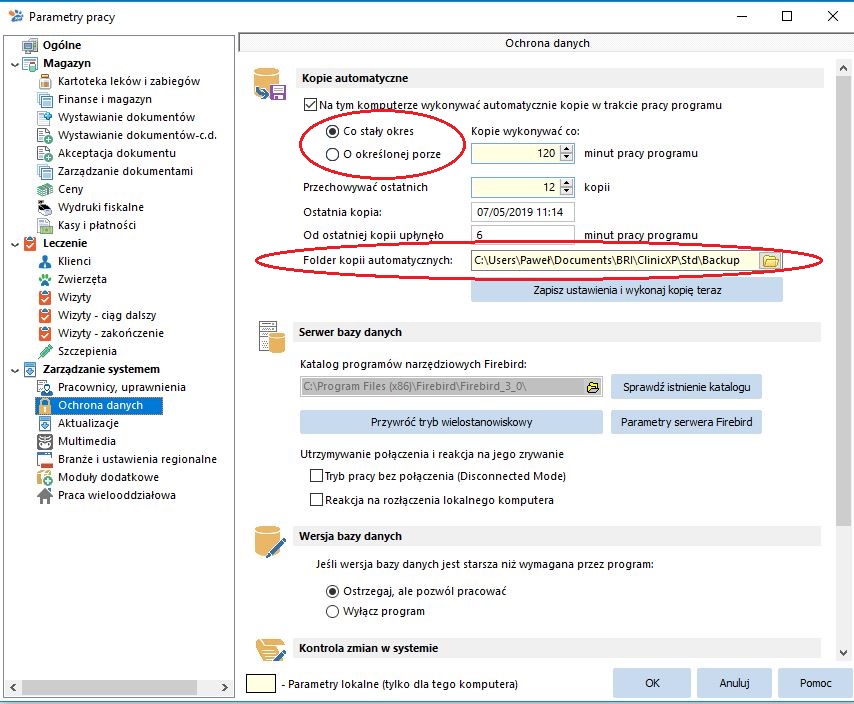Collapse the Leczenie tree branch

pyautogui.click(x=15, y=244)
